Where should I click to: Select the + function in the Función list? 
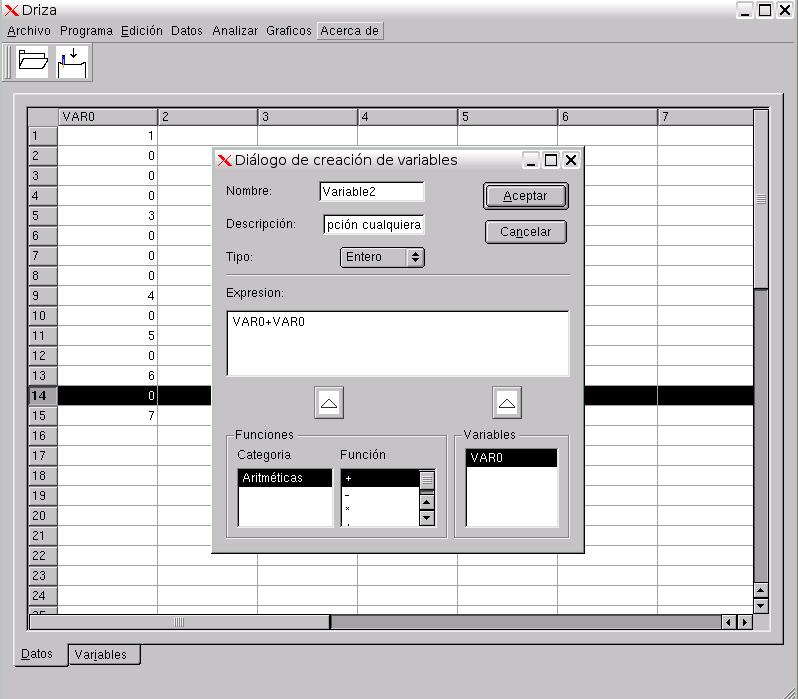click(380, 478)
